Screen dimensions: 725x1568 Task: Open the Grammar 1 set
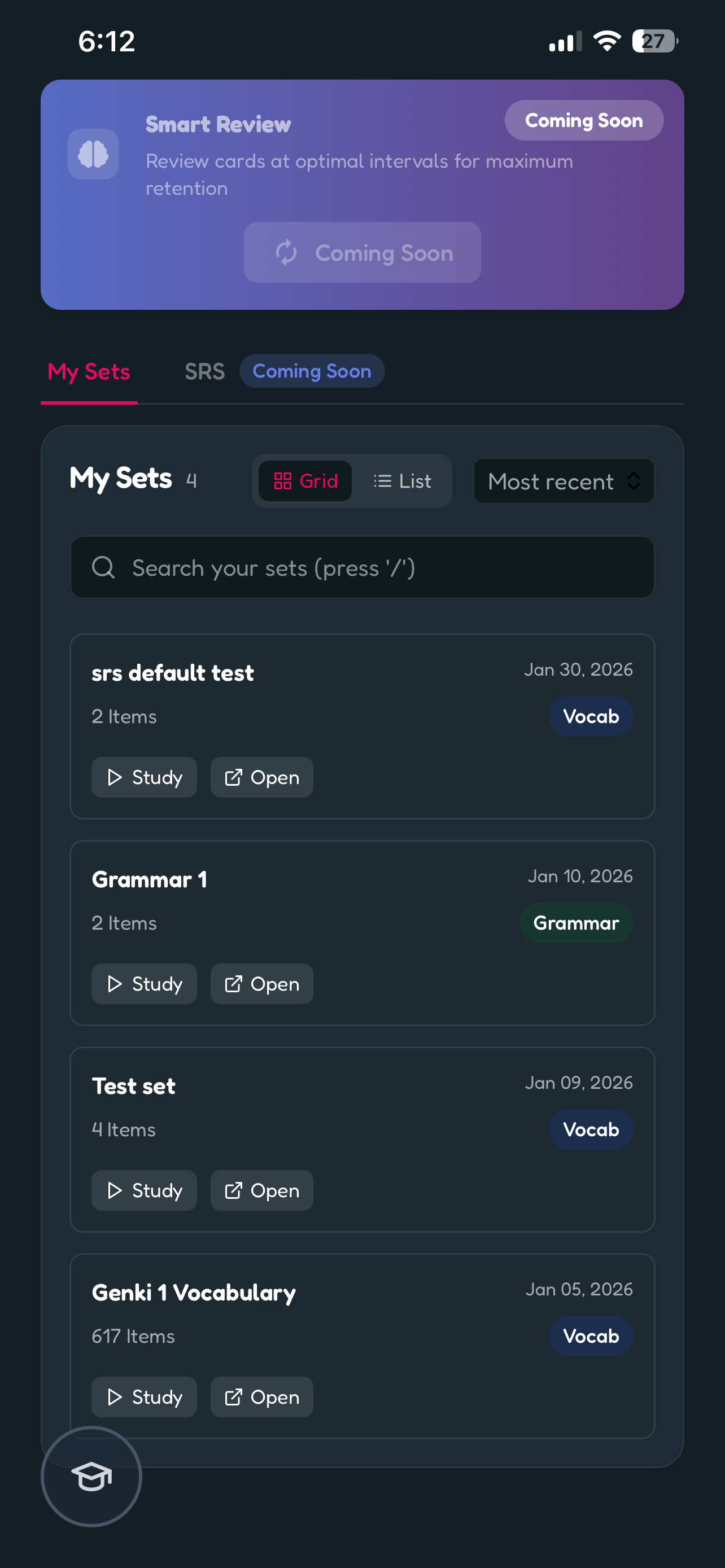coord(262,984)
